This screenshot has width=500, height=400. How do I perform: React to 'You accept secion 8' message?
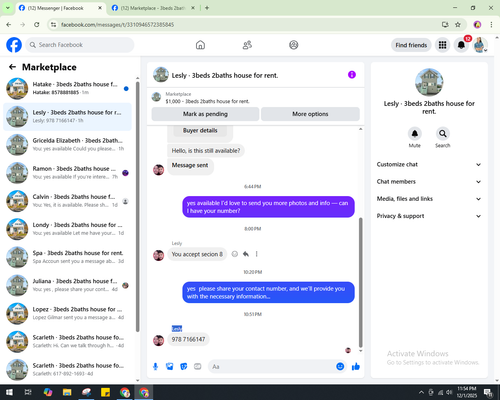(x=235, y=254)
